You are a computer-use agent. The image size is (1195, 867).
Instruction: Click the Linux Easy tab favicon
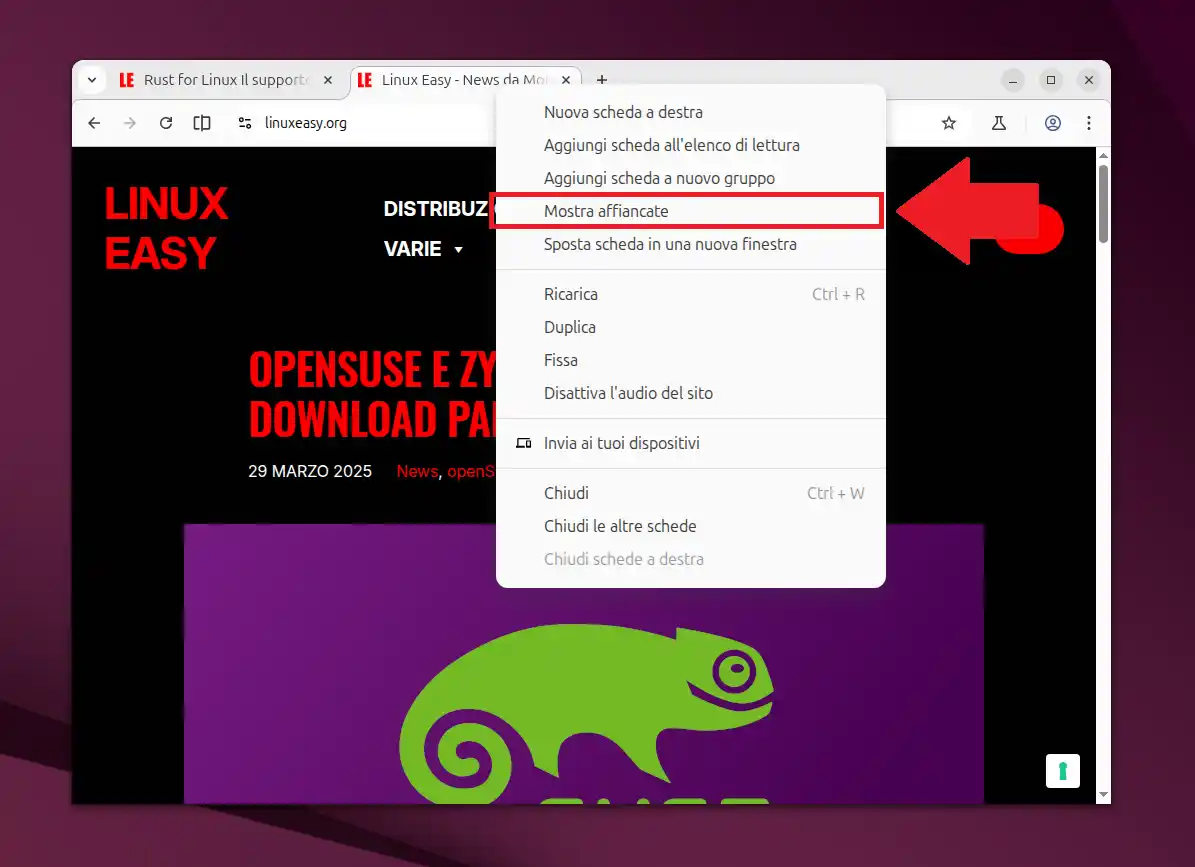(365, 80)
